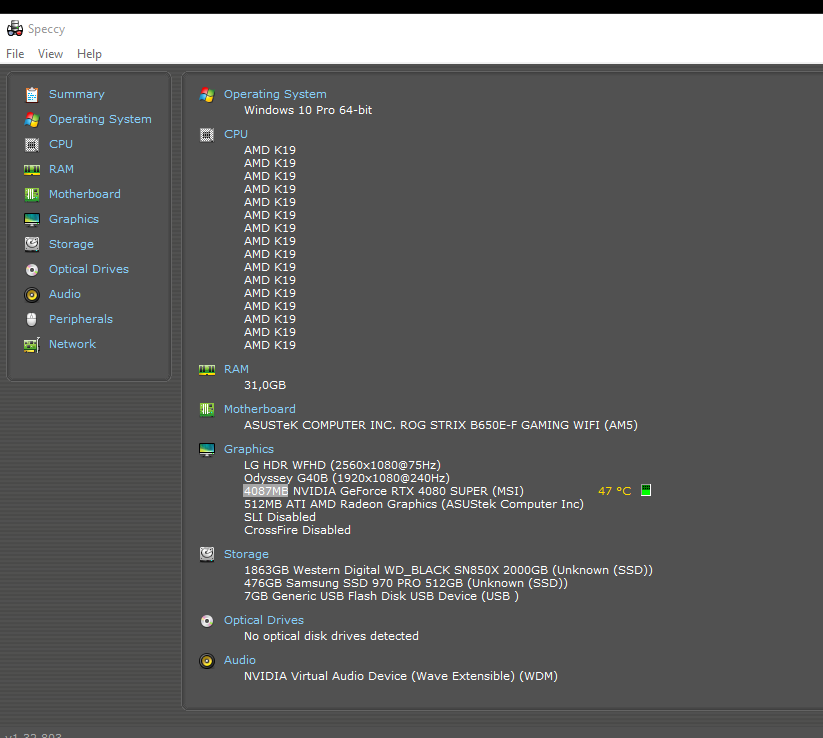Image resolution: width=823 pixels, height=738 pixels.
Task: Click the Graphics monitor icon in sidebar
Action: [x=32, y=219]
